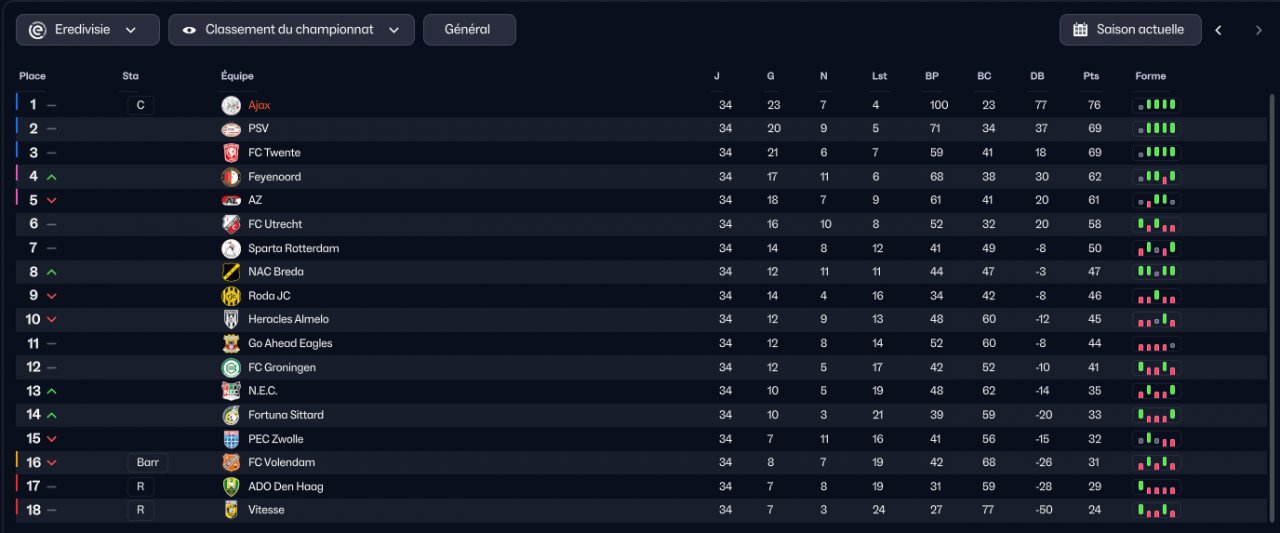This screenshot has width=1280, height=533.
Task: Open the Go Ahead Eagles team link
Action: coord(290,343)
